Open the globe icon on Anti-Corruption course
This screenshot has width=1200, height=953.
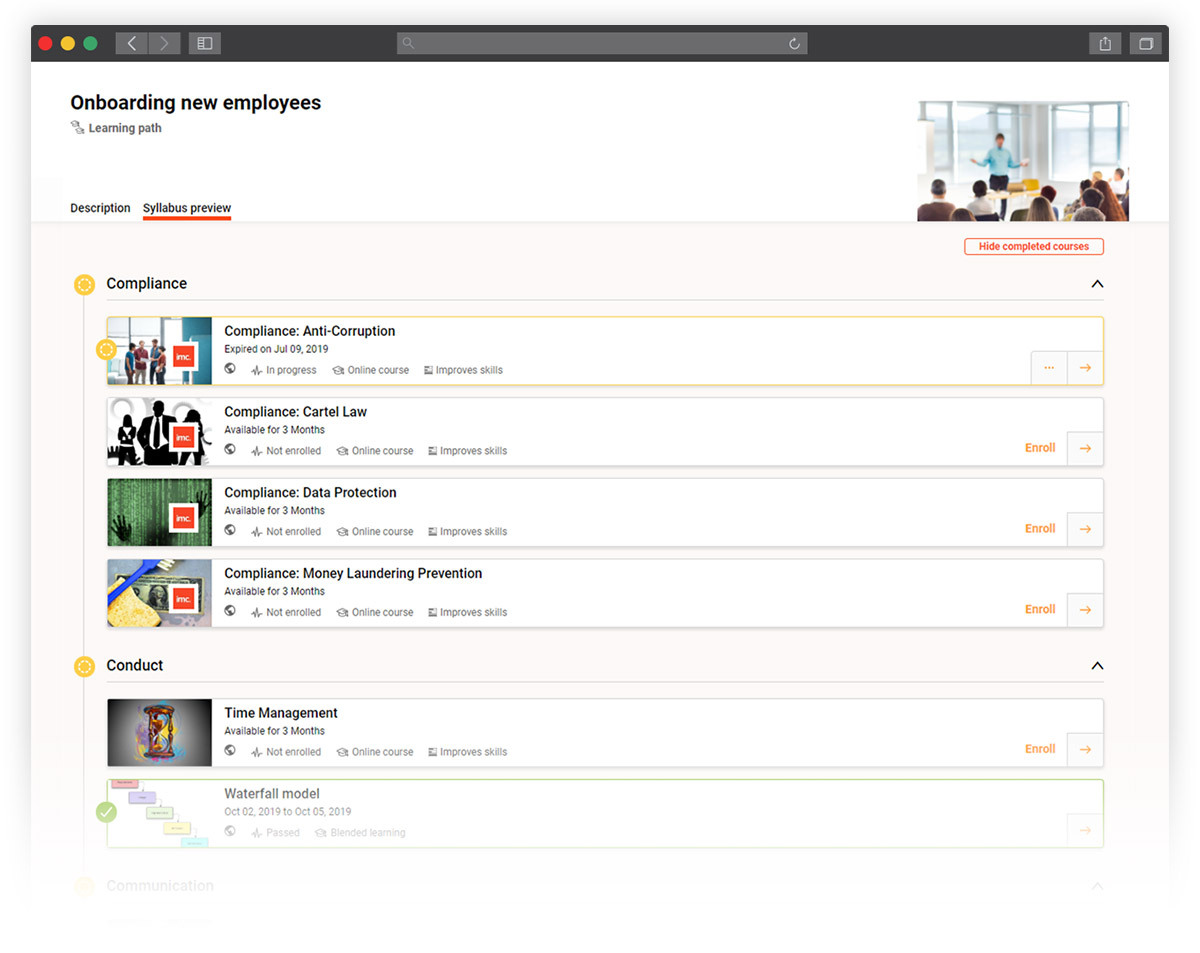[230, 369]
